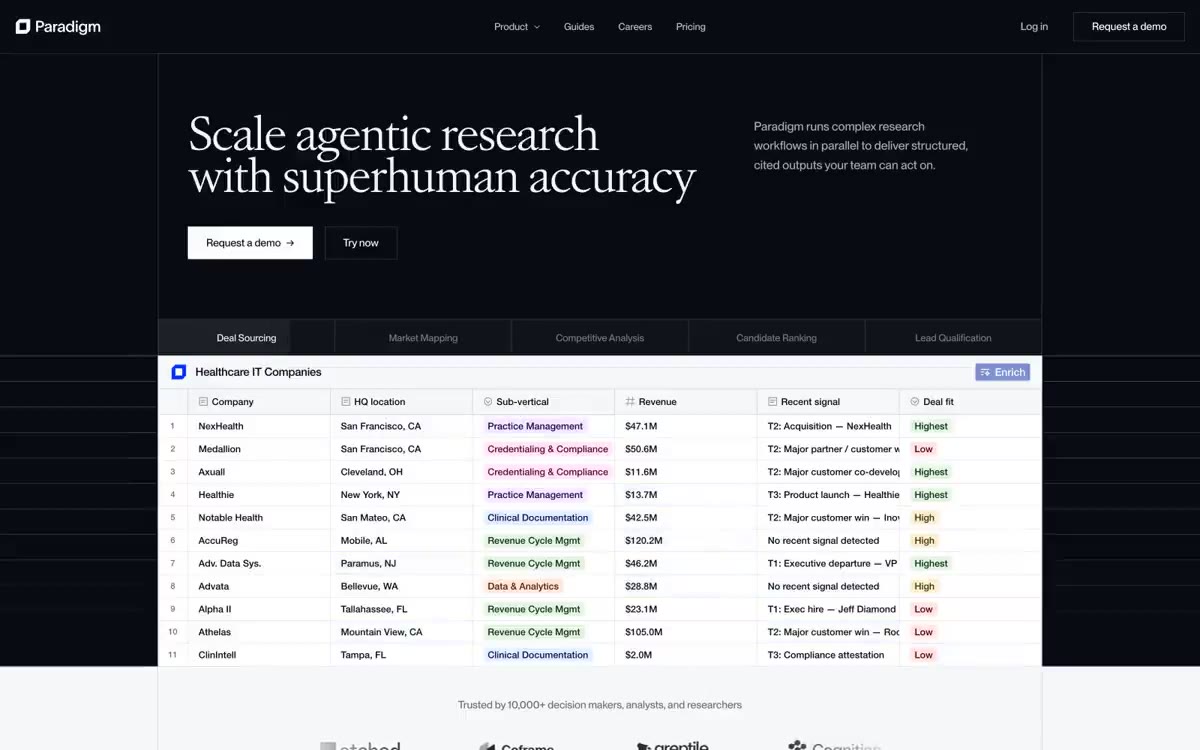Click the Recent signal column header icon

(772, 402)
